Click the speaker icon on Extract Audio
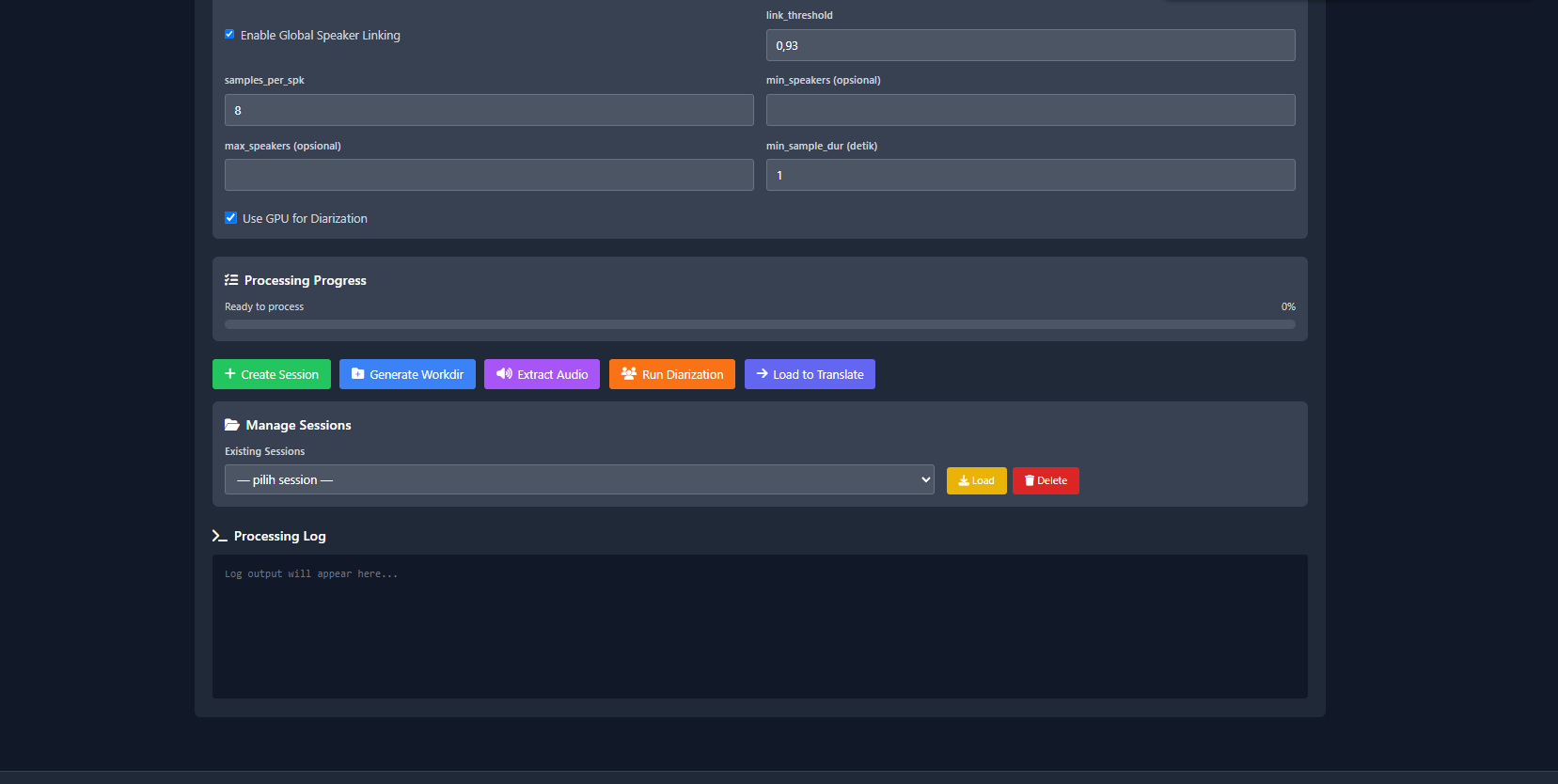 coord(504,374)
